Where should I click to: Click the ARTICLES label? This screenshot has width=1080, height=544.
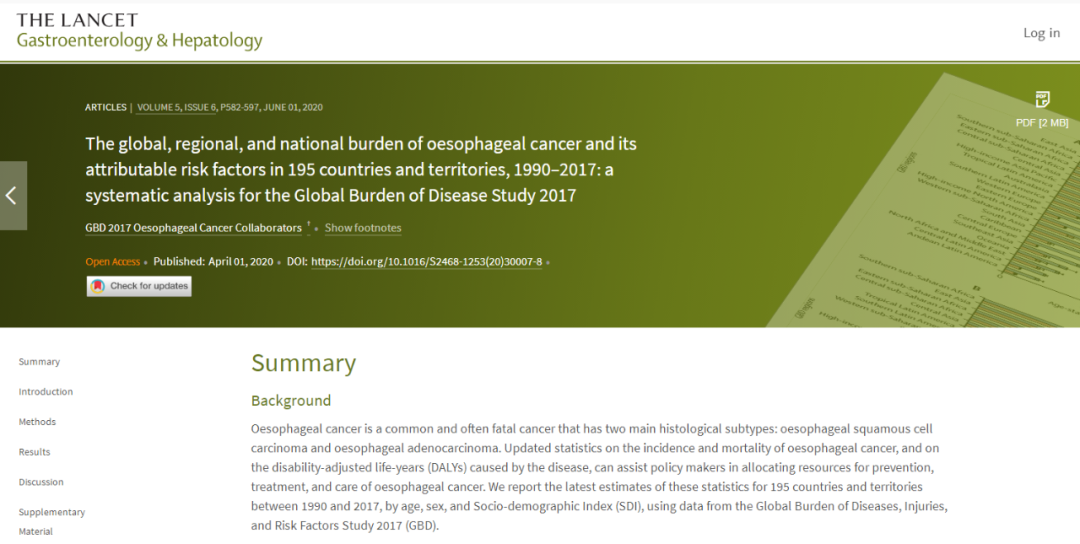[106, 107]
